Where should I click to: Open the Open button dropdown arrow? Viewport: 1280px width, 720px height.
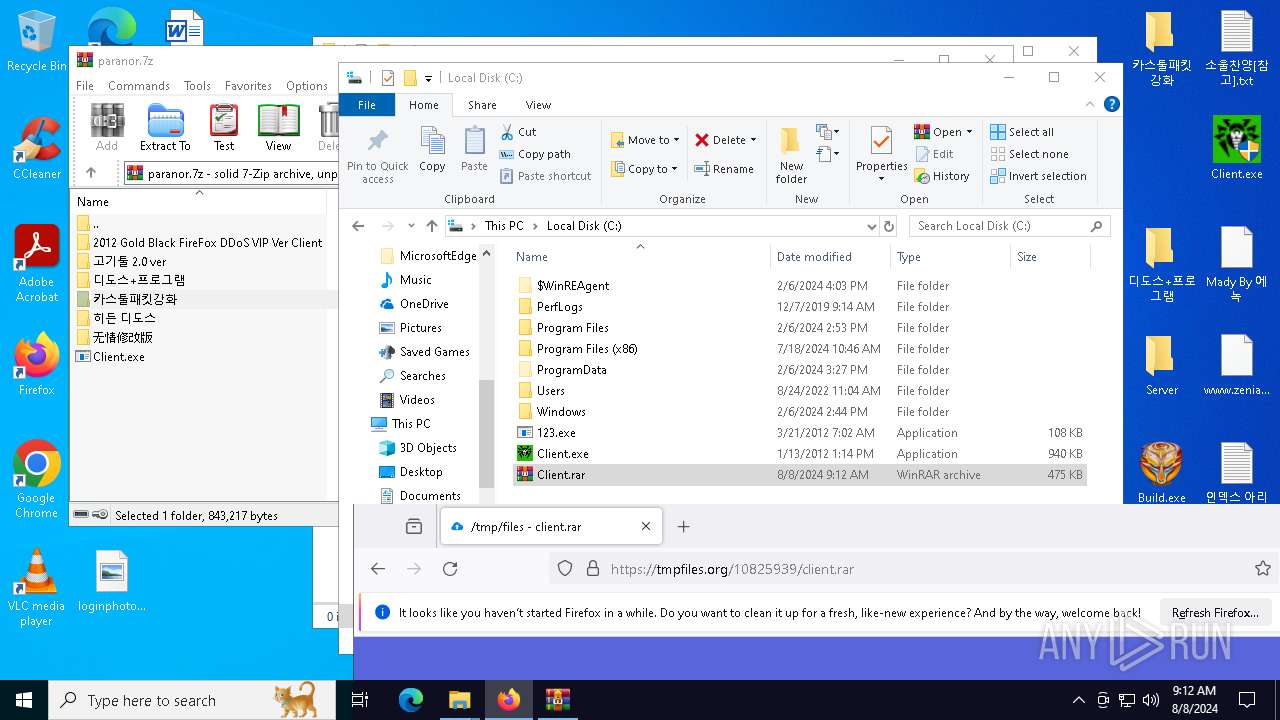tap(969, 132)
